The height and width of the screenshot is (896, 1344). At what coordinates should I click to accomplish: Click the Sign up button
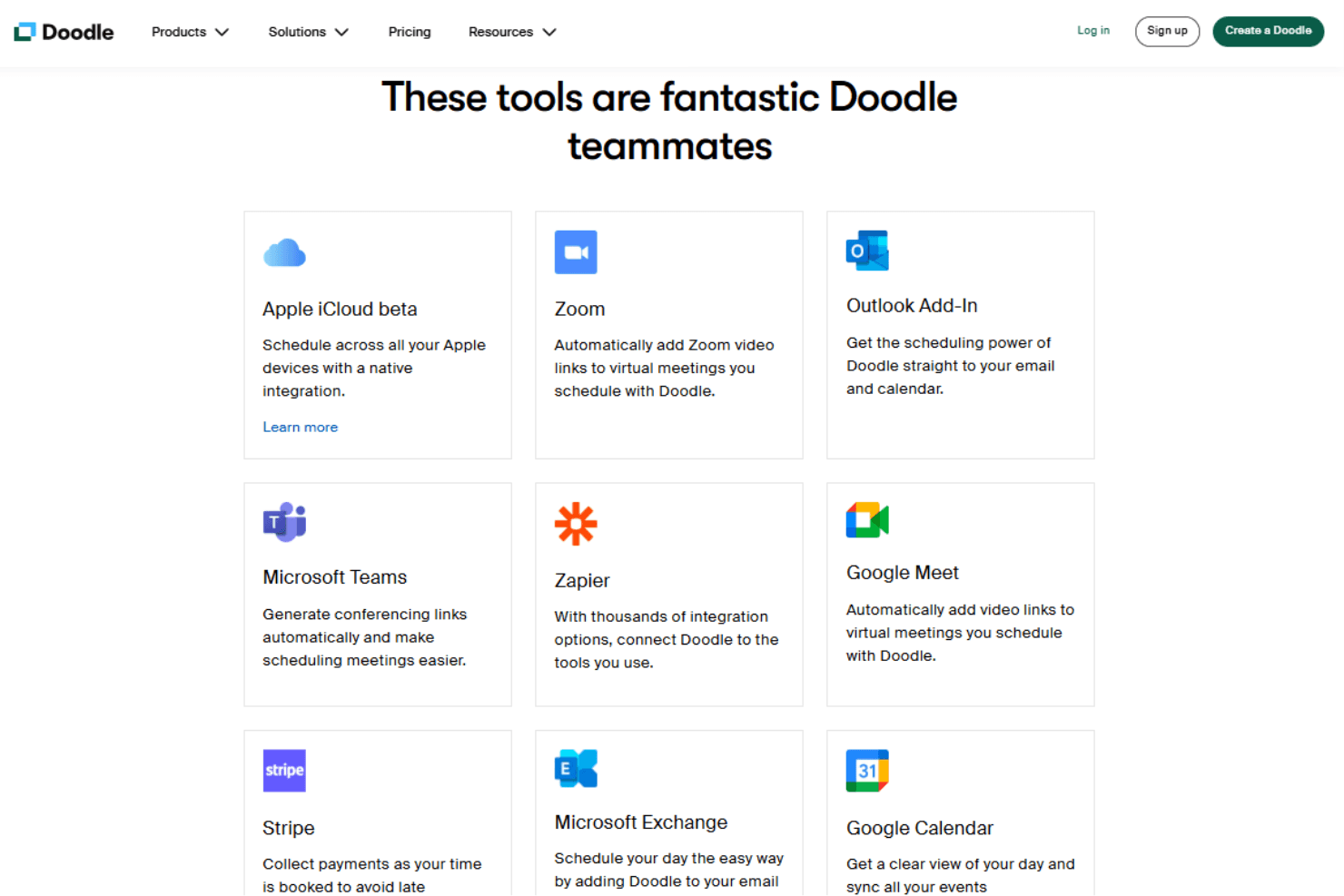(1167, 31)
